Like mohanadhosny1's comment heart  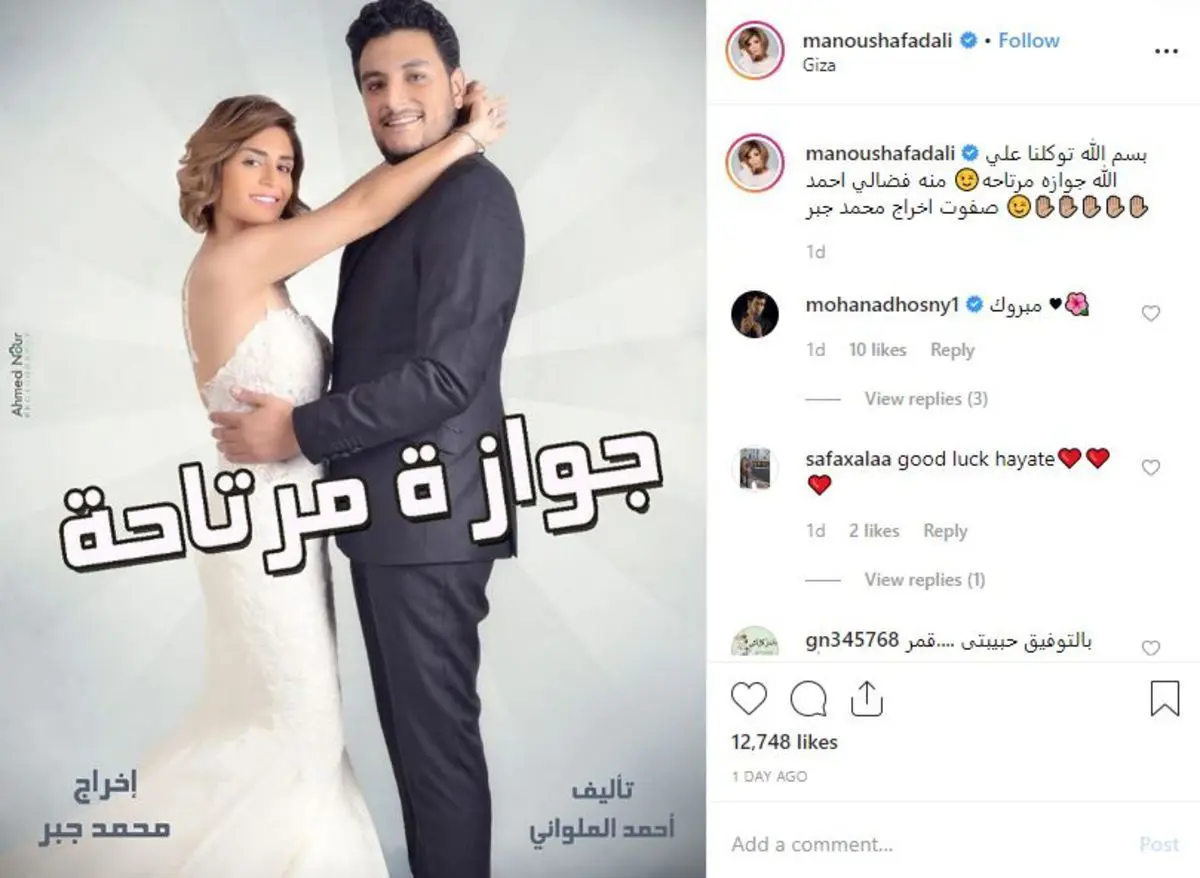(1151, 314)
